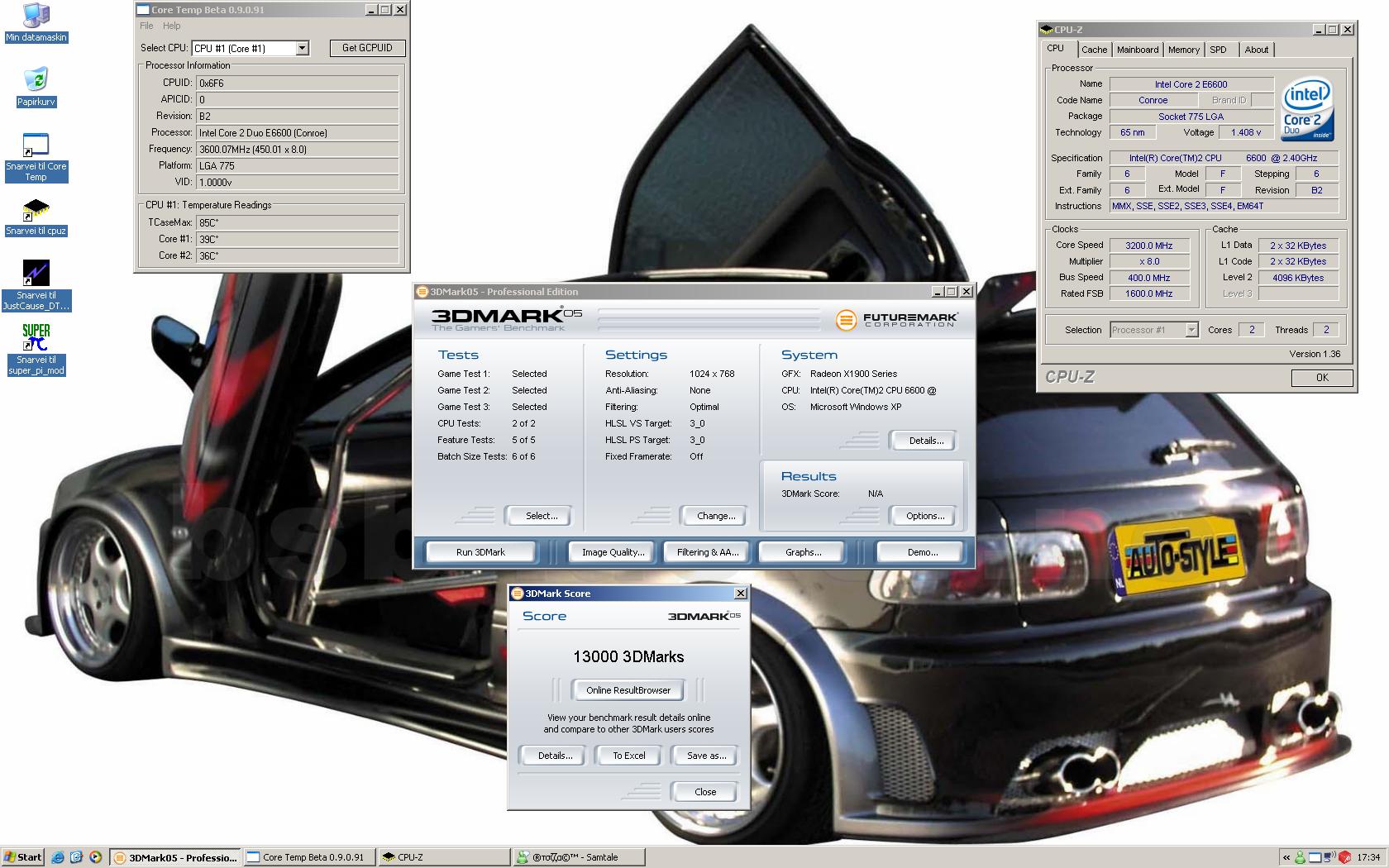The width and height of the screenshot is (1389, 868).
Task: Switch to Core Temp Beta taskbar button
Action: 309,857
